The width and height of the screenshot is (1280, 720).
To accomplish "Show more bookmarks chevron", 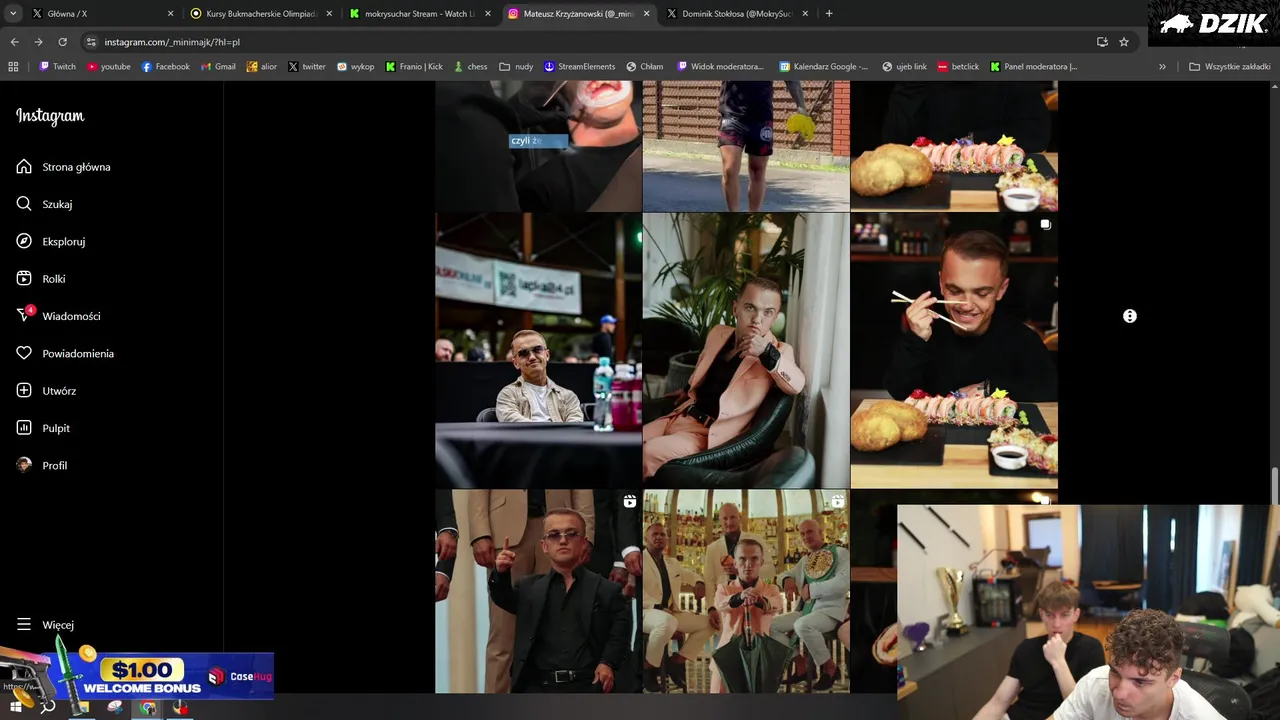I will [x=1162, y=67].
